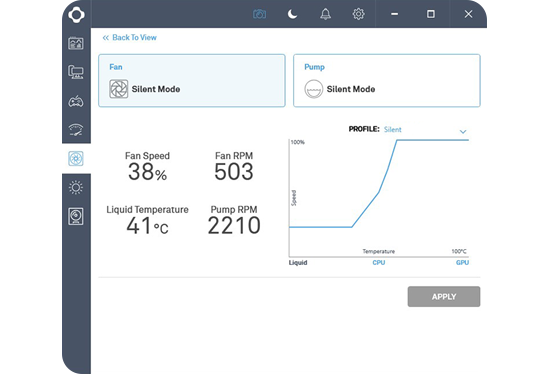
Task: Open the system monitor sidebar icon
Action: pyautogui.click(x=76, y=72)
